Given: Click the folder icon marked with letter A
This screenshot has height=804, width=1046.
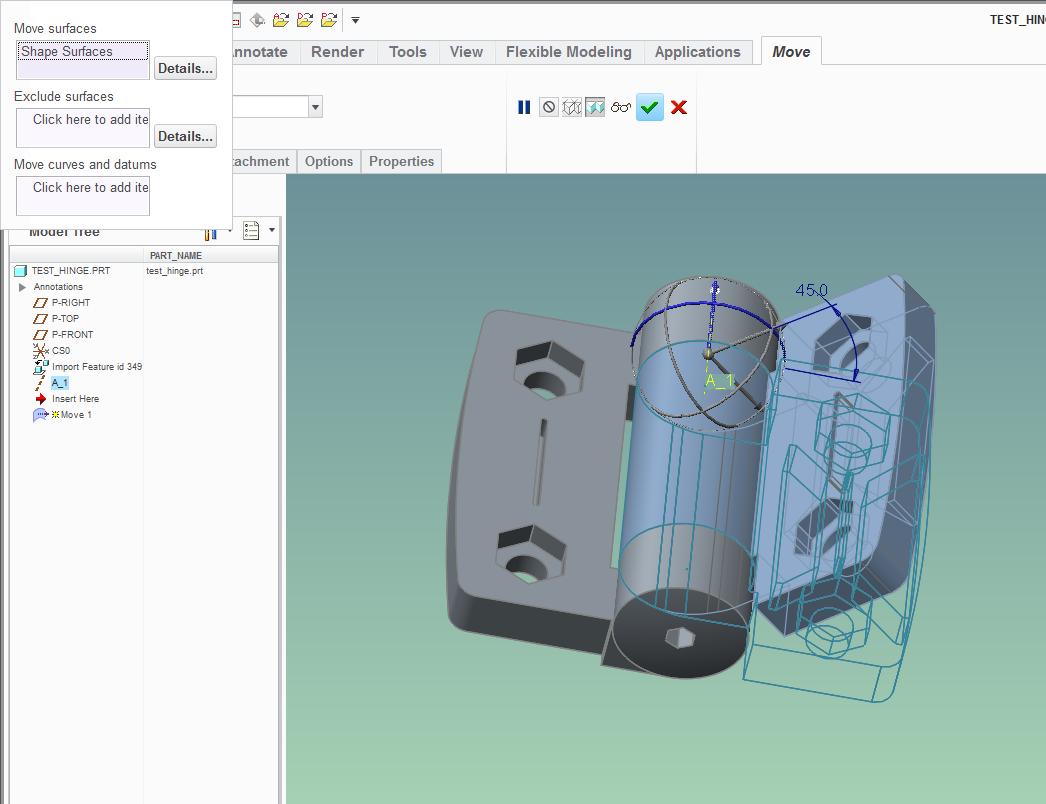Looking at the screenshot, I should [x=281, y=20].
